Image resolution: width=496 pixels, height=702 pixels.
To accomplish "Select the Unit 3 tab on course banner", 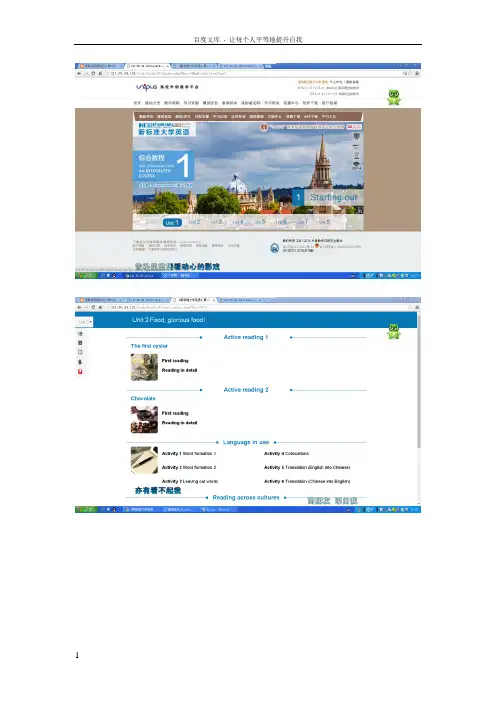I will pos(217,222).
